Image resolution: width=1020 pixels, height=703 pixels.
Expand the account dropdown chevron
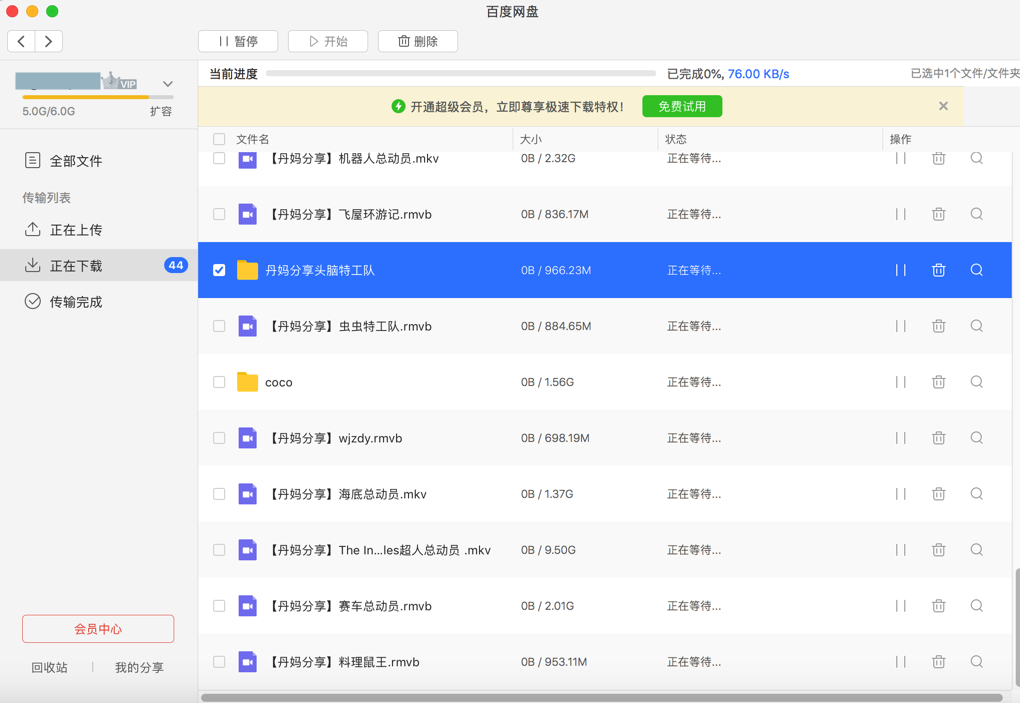click(x=168, y=84)
